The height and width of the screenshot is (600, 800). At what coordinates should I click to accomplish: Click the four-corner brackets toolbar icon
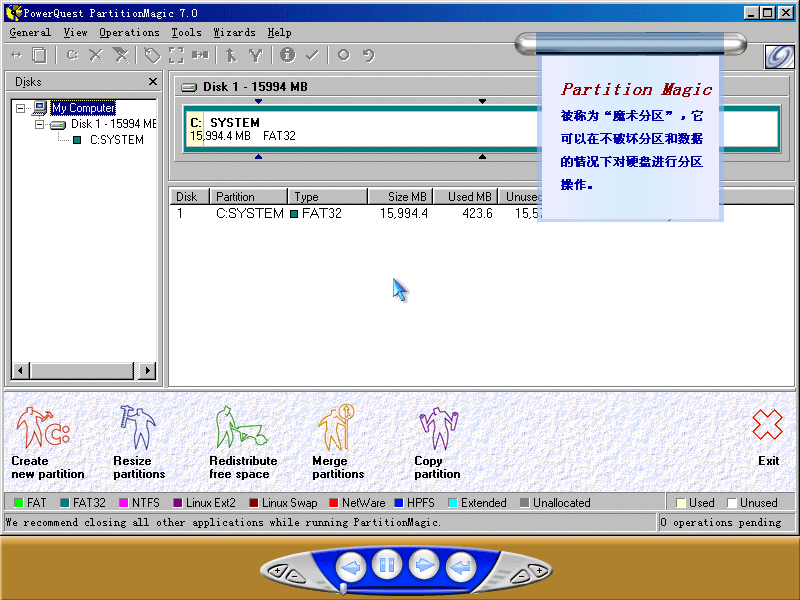[x=176, y=55]
